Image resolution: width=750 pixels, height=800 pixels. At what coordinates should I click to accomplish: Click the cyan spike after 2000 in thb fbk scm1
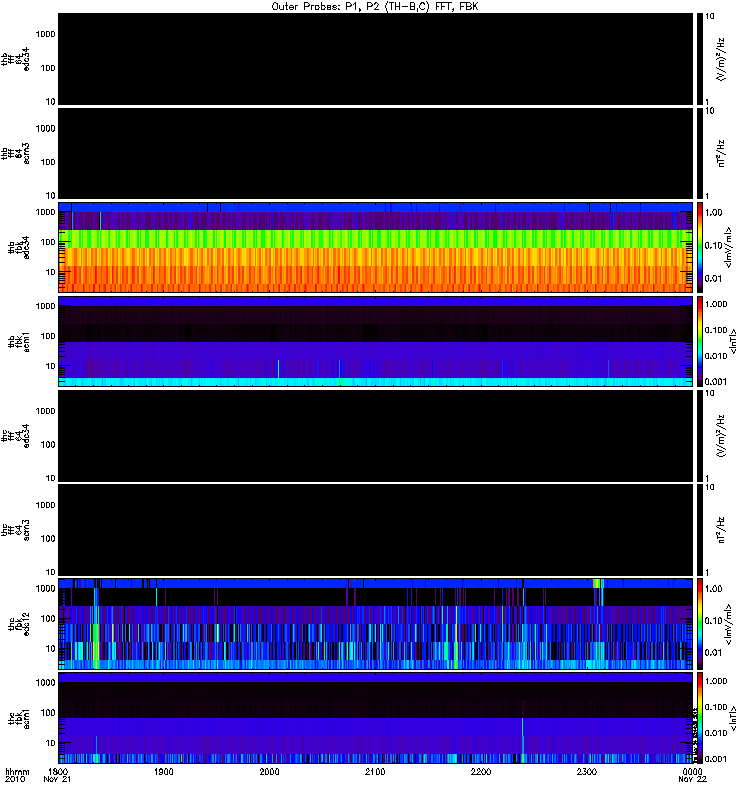click(x=278, y=369)
